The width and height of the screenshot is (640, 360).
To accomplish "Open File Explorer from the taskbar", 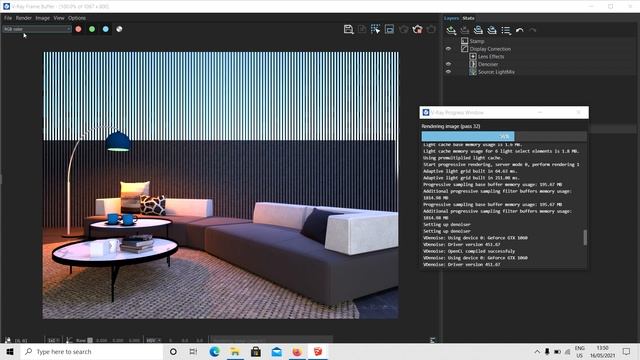I will point(235,352).
